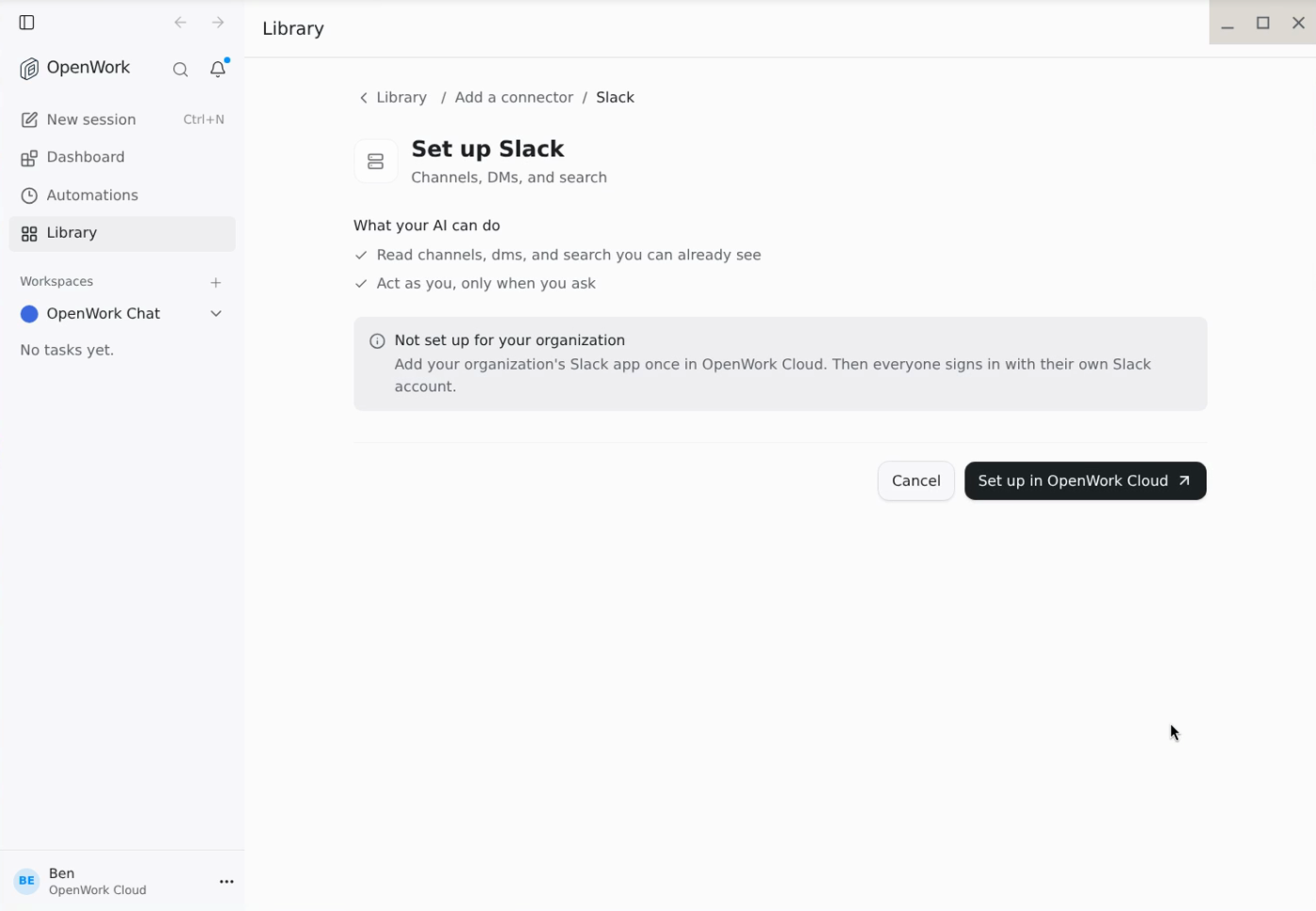
Task: Click the 'No tasks yet.' text
Action: tap(67, 350)
